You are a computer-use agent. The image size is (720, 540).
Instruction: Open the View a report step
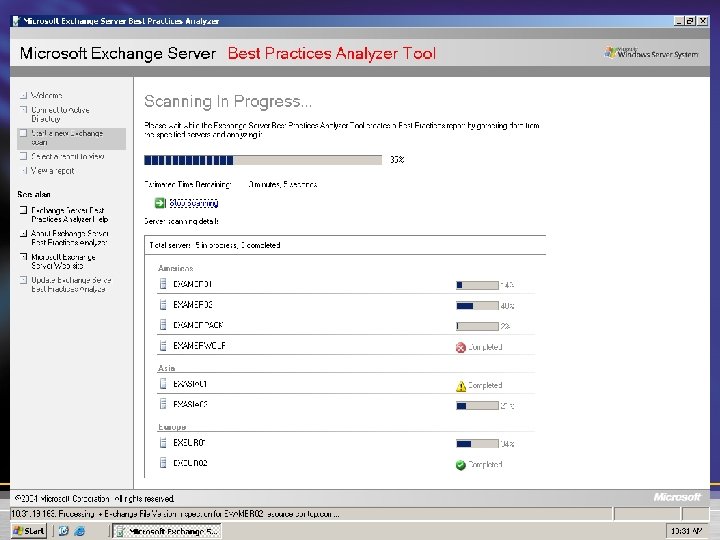coord(52,171)
